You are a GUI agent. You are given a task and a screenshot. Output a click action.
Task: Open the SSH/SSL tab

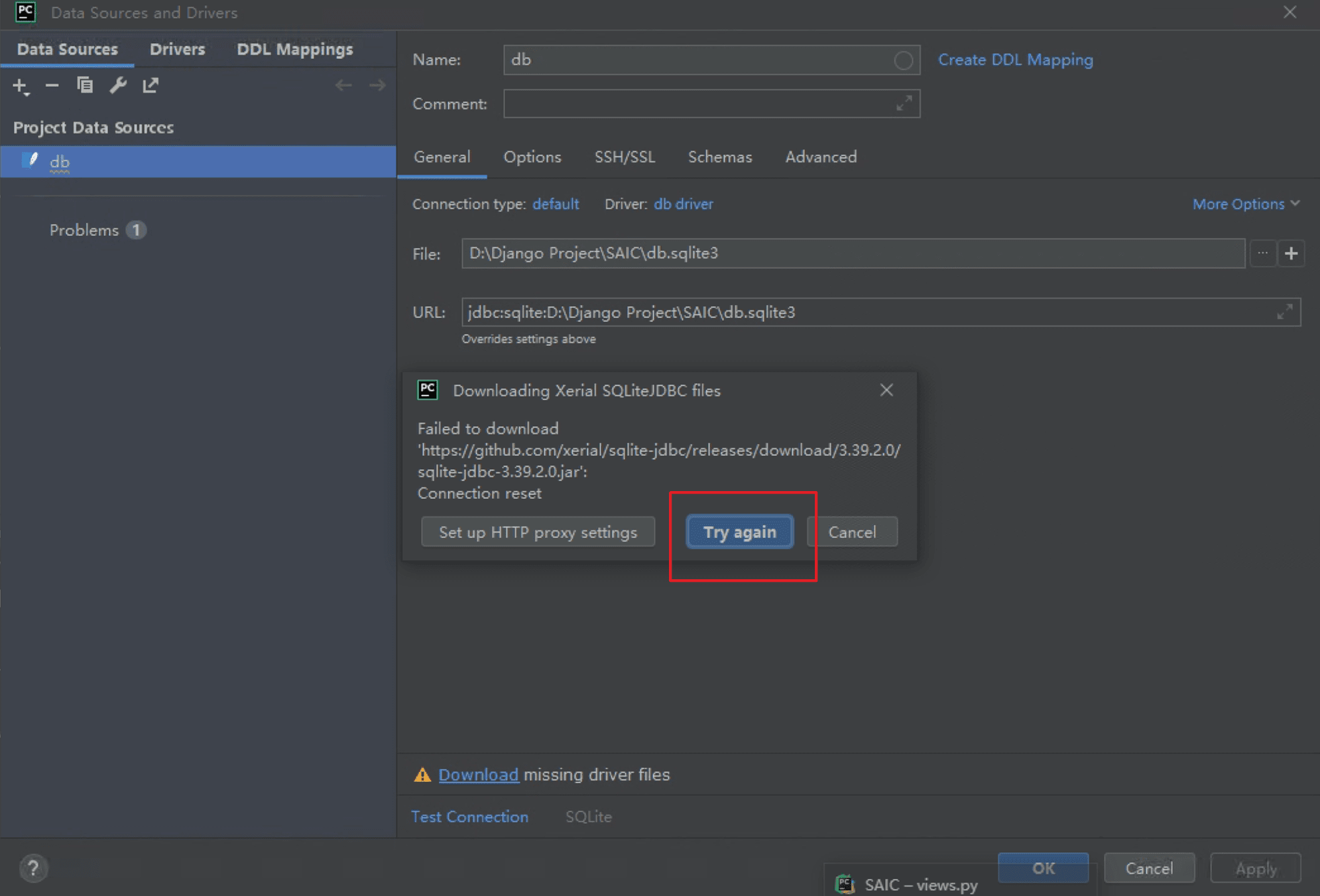click(624, 157)
